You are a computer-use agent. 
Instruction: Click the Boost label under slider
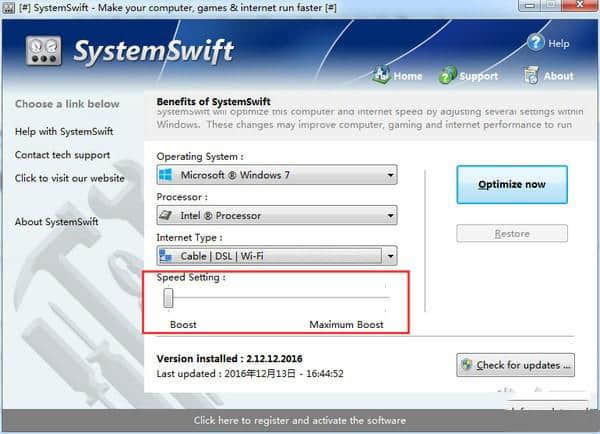pyautogui.click(x=183, y=325)
